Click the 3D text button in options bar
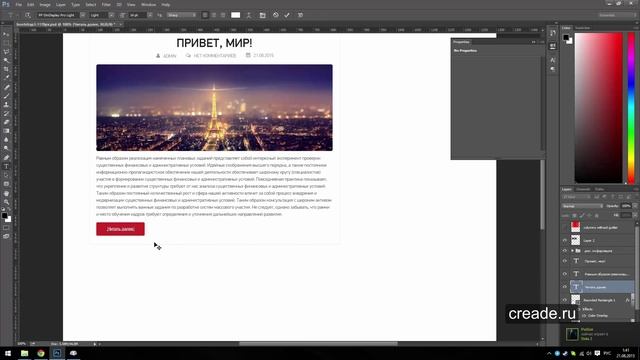Viewport: 640px width, 360px height. click(300, 15)
